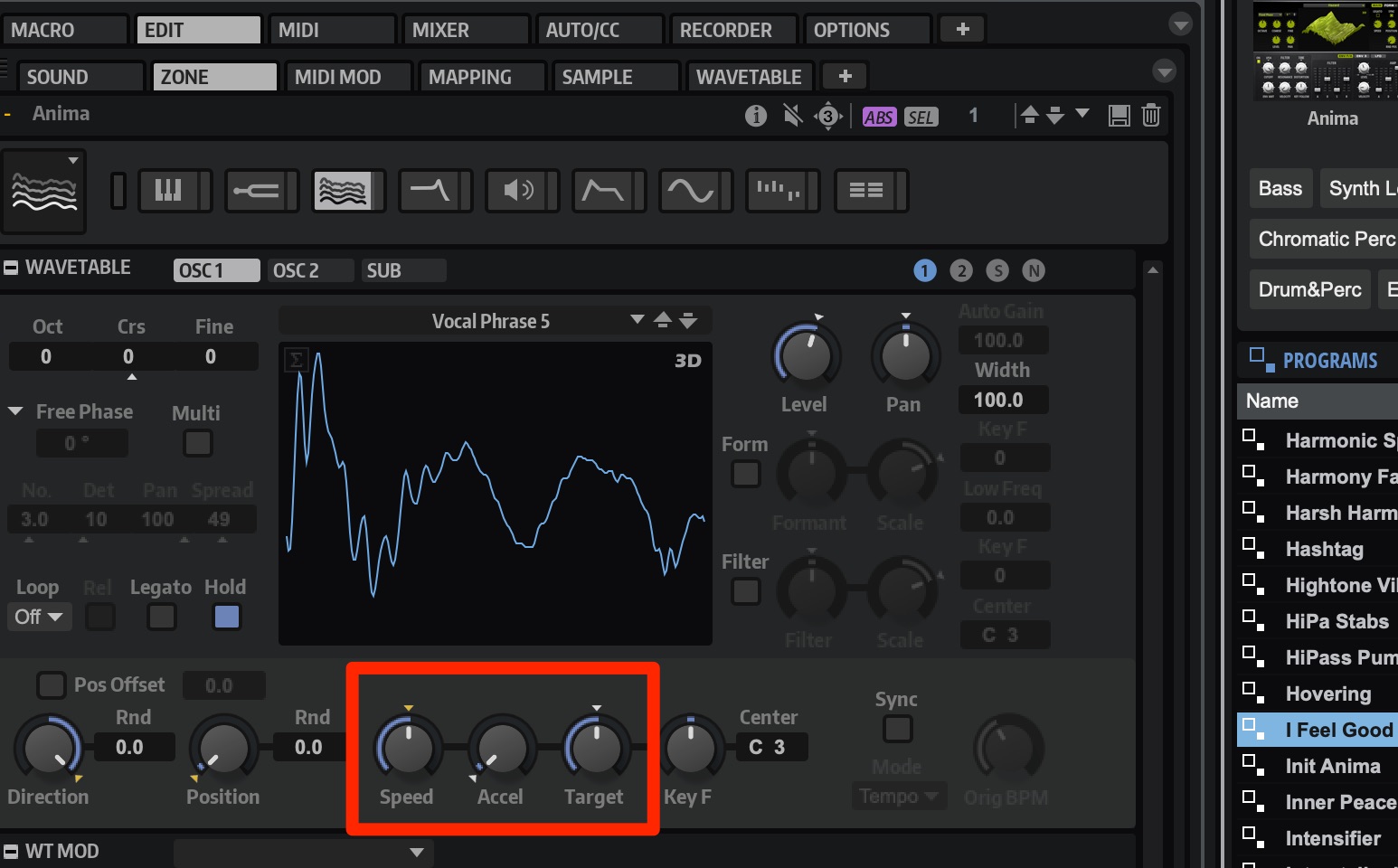Select the S sub oscillator circle
1398x868 pixels.
click(997, 270)
